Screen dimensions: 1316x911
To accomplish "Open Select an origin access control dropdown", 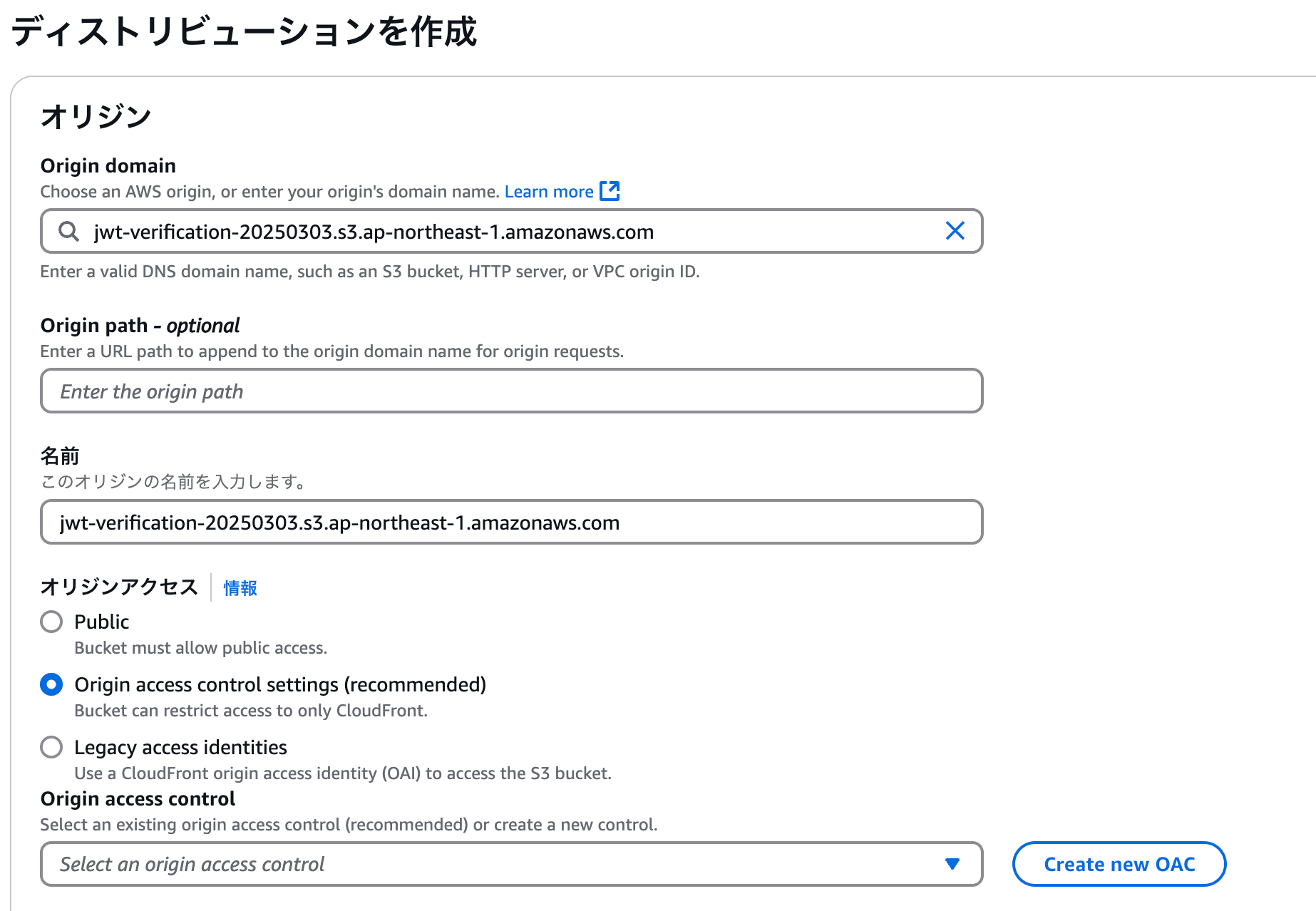I will point(512,864).
